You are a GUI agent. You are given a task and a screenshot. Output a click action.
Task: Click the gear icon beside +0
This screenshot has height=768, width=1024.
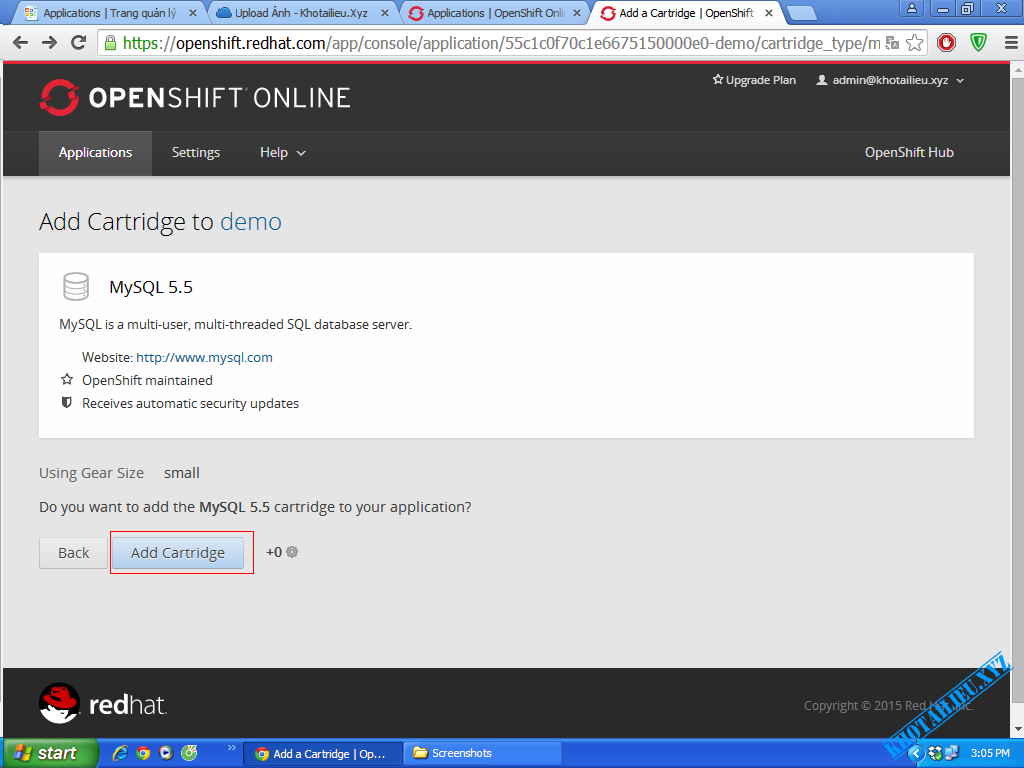pos(292,552)
